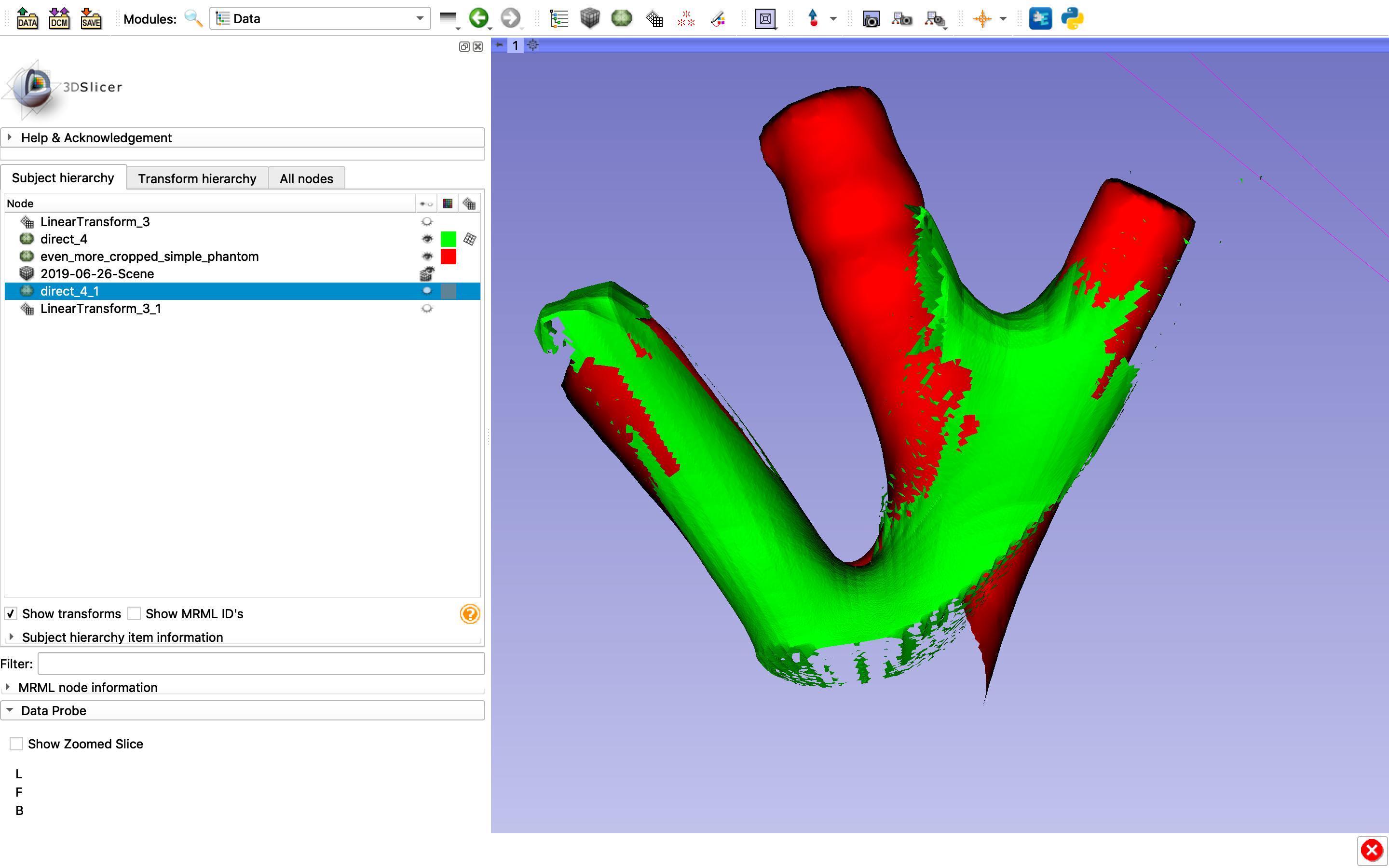Open the Extensions Manager icon
Viewport: 1389px width, 868px height.
click(x=1040, y=18)
